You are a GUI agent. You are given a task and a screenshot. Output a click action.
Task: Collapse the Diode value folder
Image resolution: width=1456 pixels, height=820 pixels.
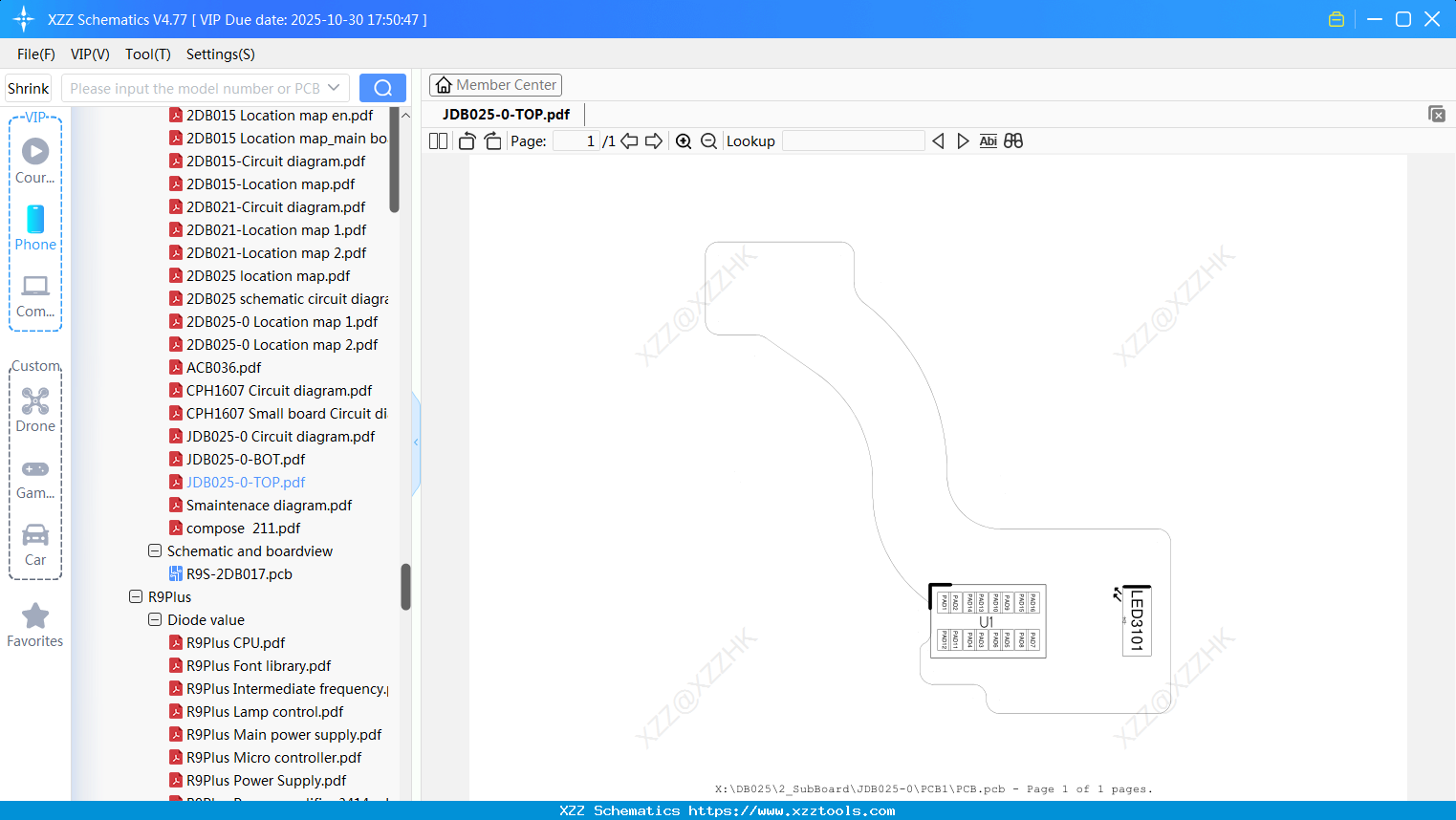[x=155, y=620]
